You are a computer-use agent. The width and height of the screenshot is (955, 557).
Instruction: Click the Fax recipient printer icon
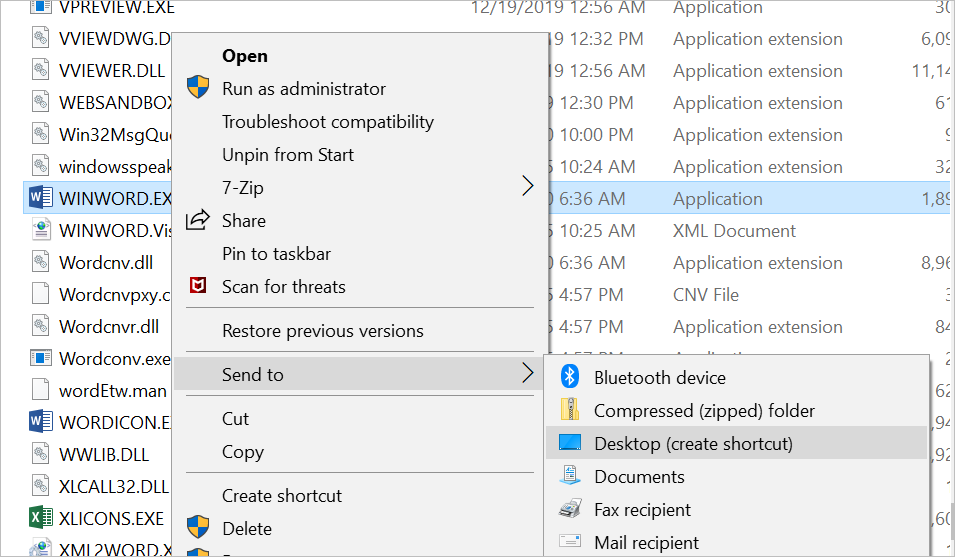(569, 509)
